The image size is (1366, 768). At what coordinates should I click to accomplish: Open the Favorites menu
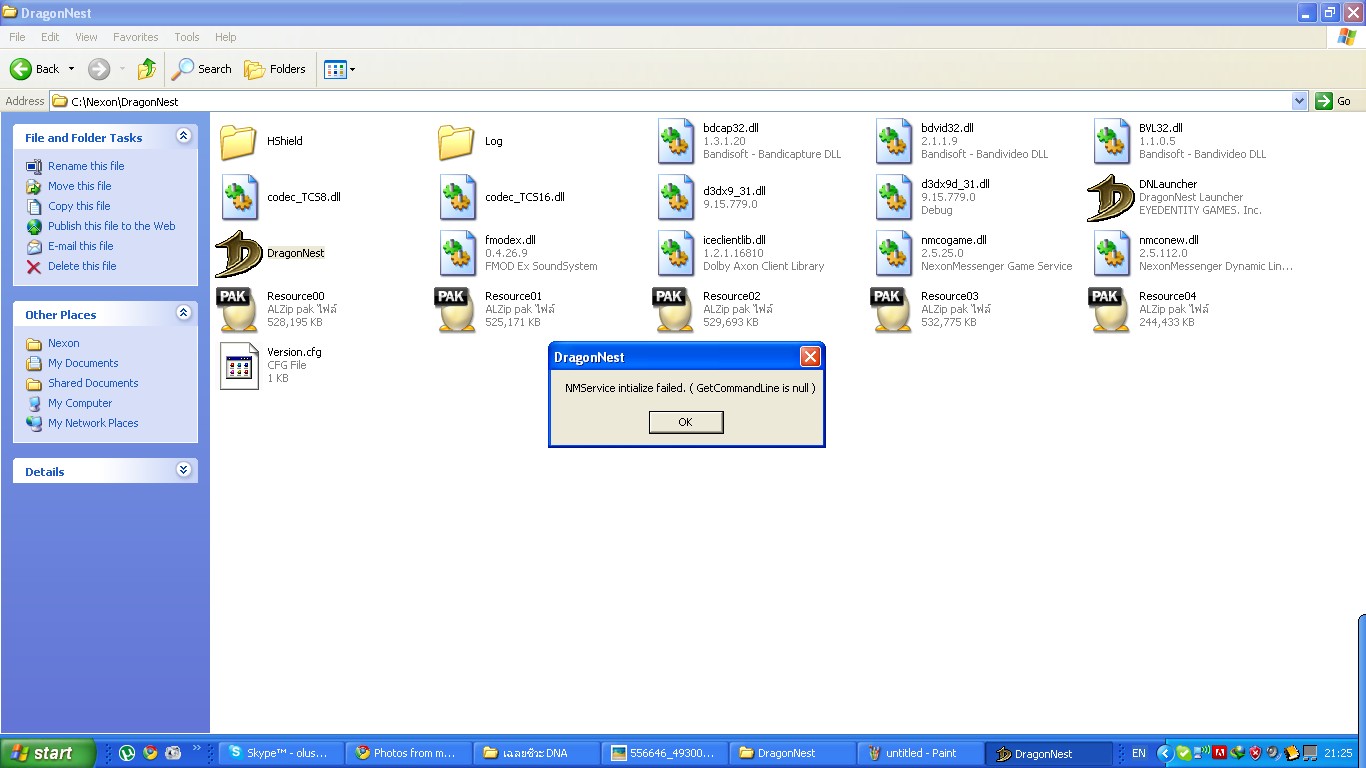point(135,37)
